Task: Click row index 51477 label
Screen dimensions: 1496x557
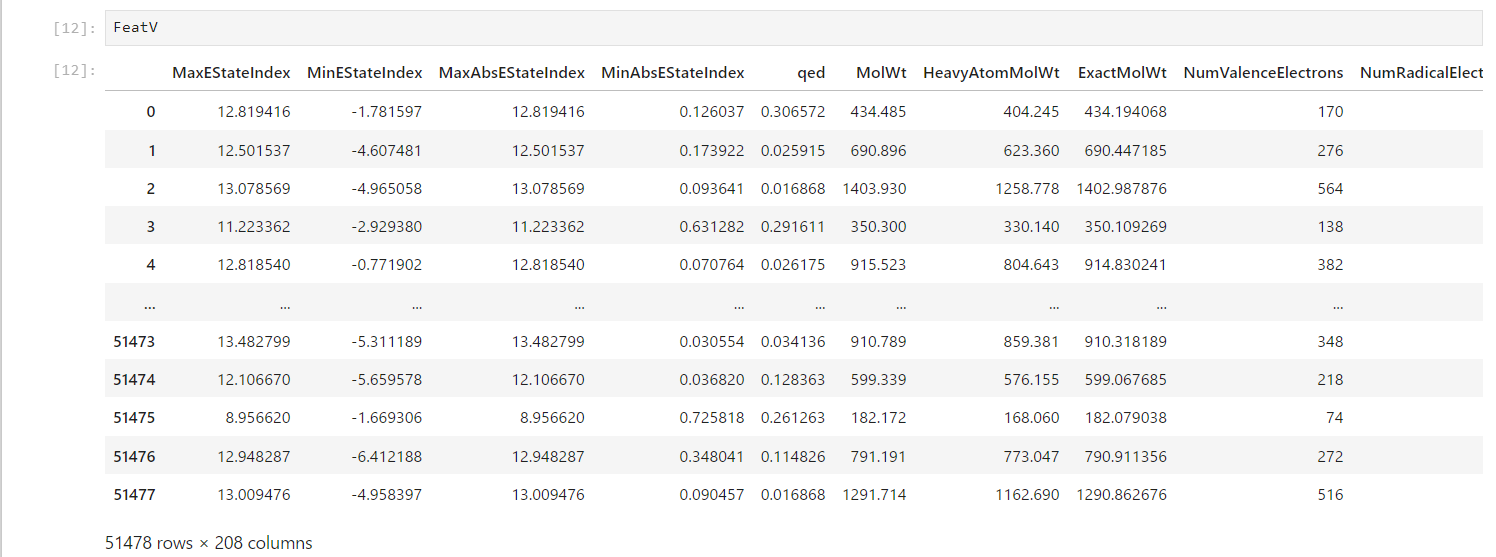Action: coord(134,494)
